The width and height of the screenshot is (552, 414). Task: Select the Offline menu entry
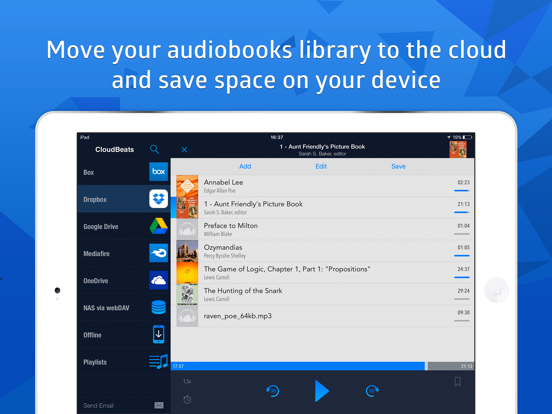pyautogui.click(x=124, y=334)
